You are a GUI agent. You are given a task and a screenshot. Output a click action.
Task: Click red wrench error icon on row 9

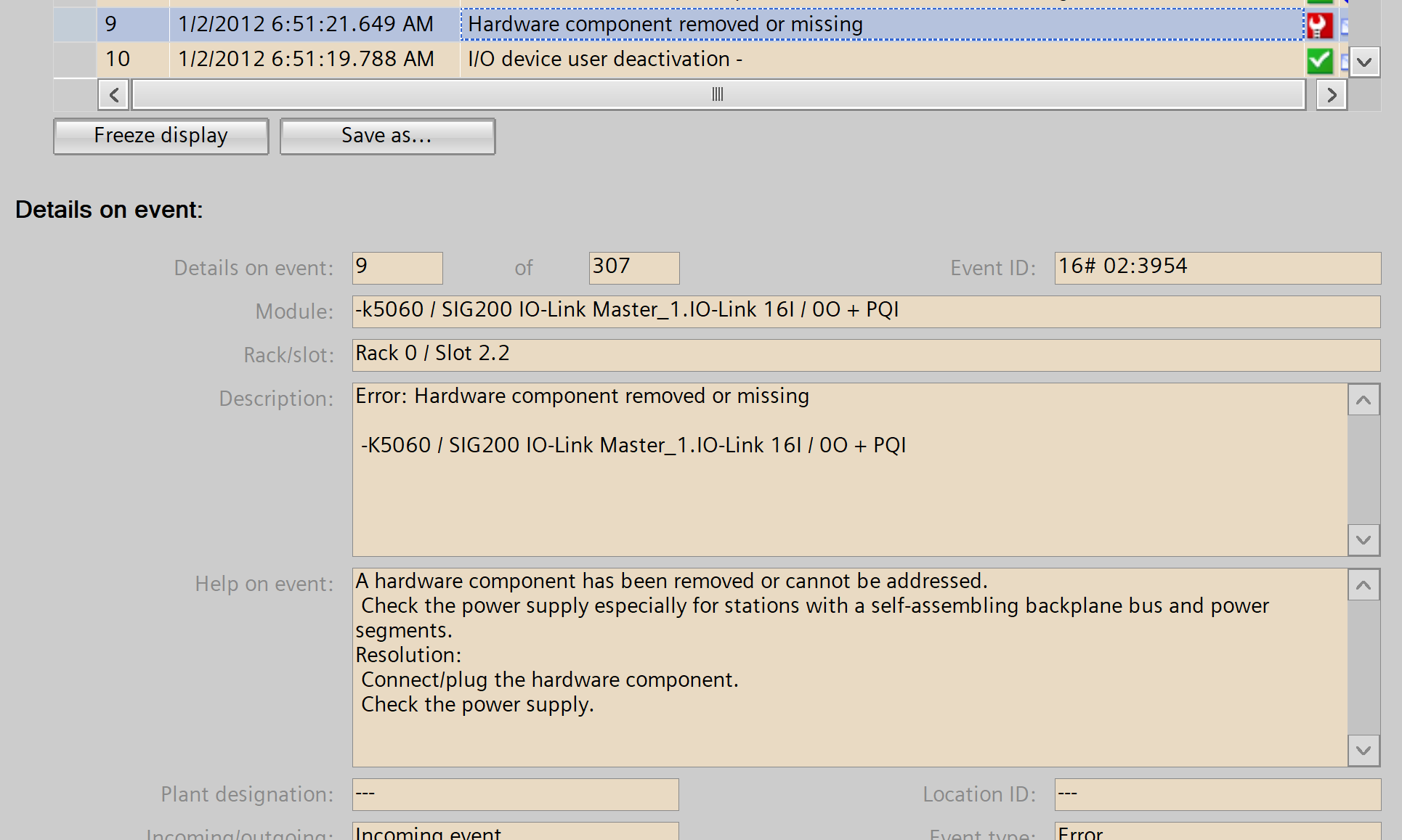[1319, 25]
